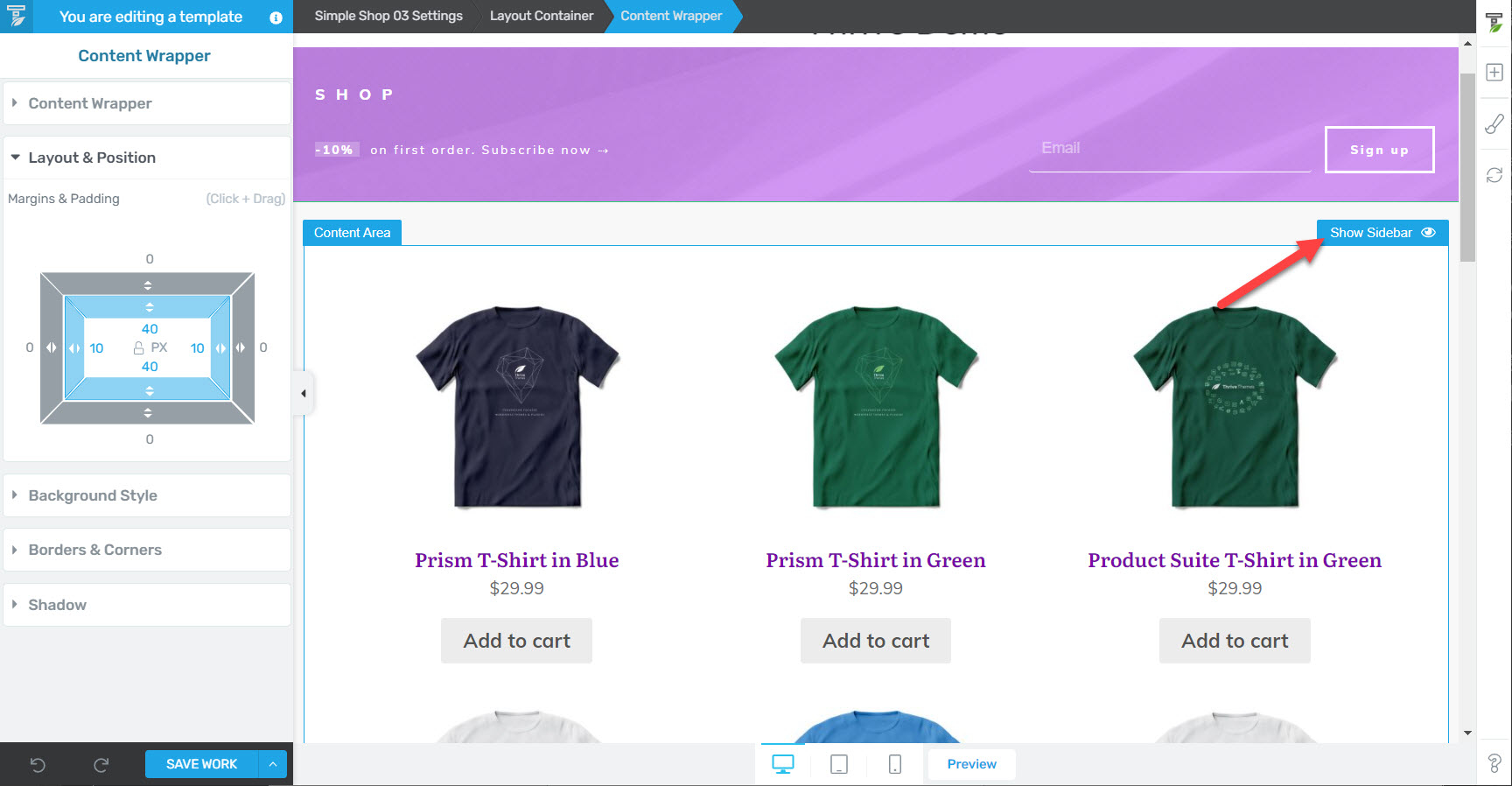Click the SAVE WORK button
The width and height of the screenshot is (1512, 786).
coord(202,764)
